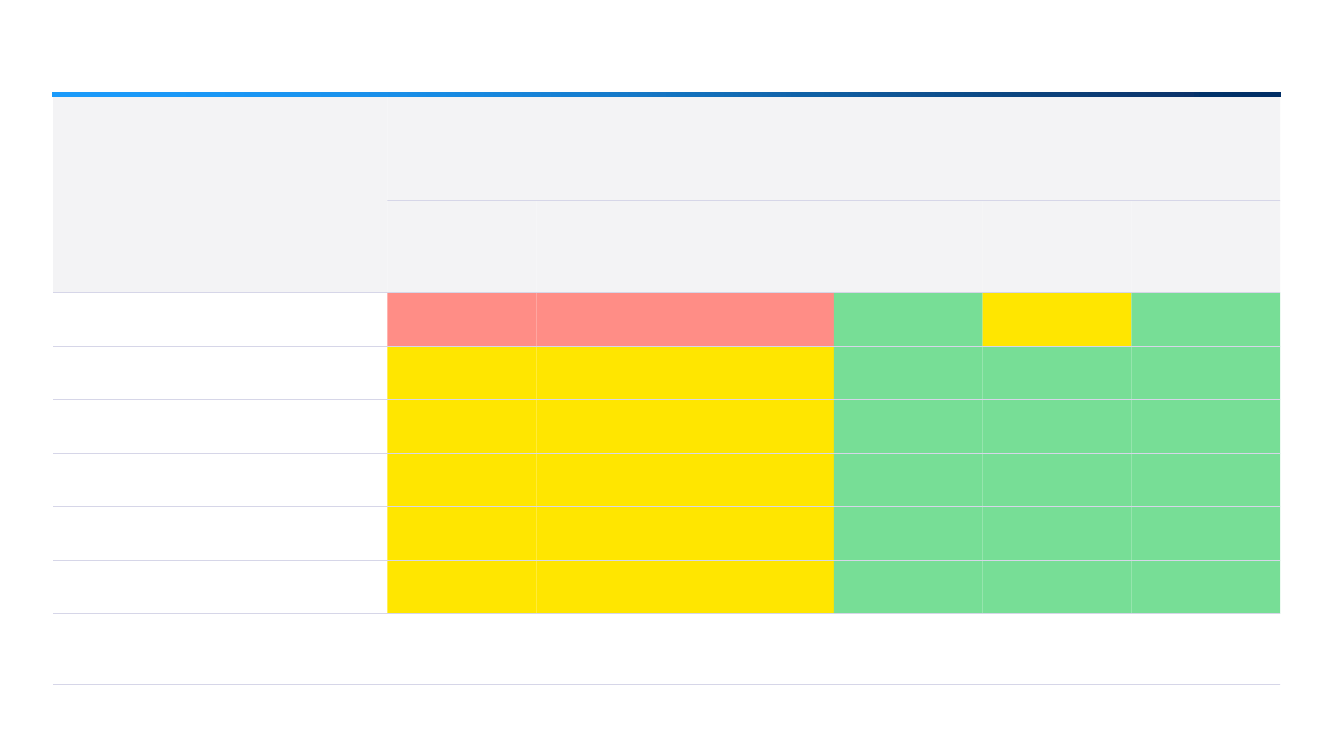Image resolution: width=1333 pixels, height=750 pixels.
Task: Click the large gray top-left header cell
Action: pos(219,195)
